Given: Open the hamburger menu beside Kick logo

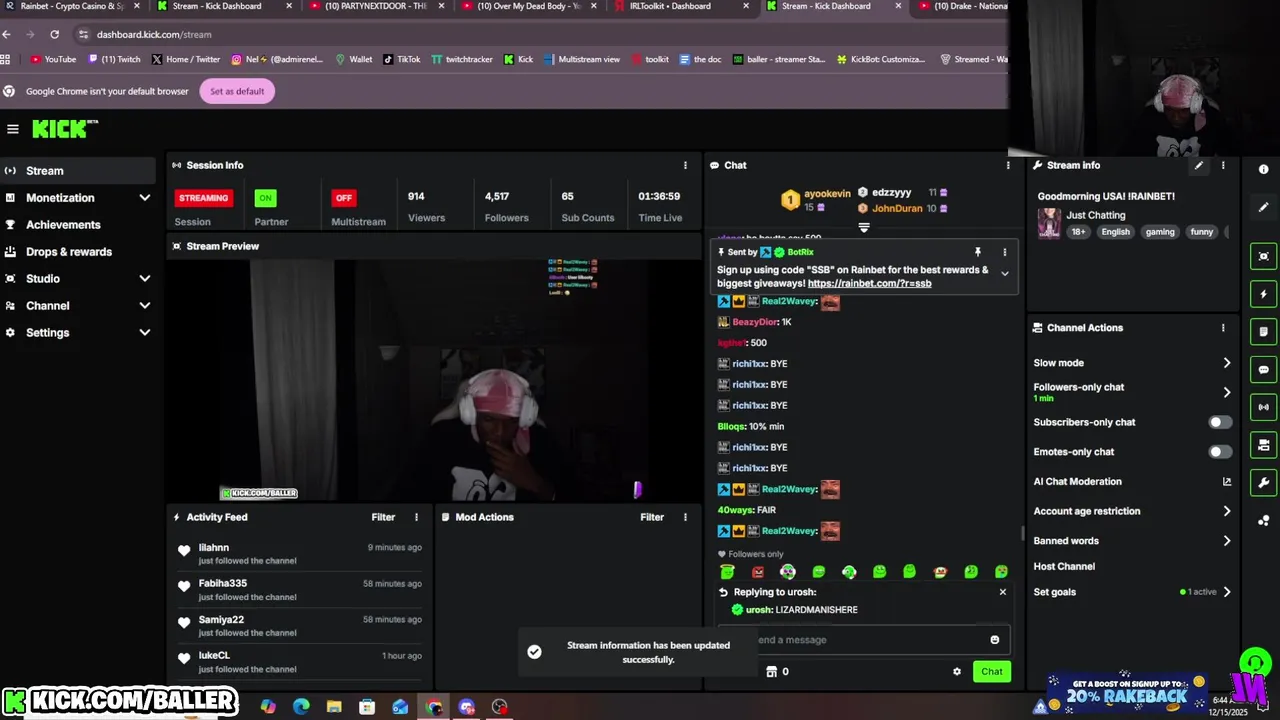Looking at the screenshot, I should pyautogui.click(x=12, y=129).
